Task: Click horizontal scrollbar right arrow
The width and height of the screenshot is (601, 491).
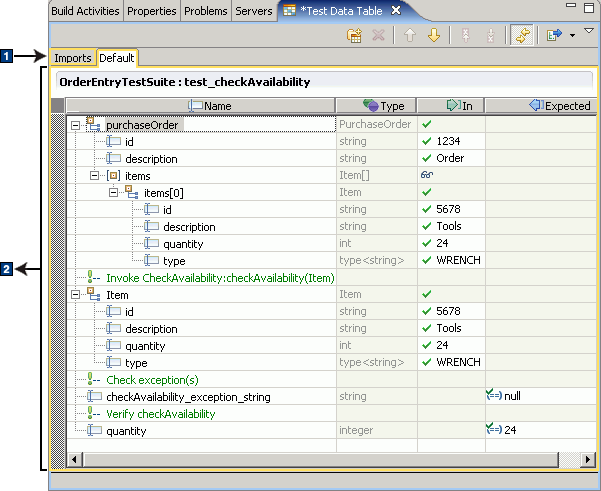Action: pos(588,459)
